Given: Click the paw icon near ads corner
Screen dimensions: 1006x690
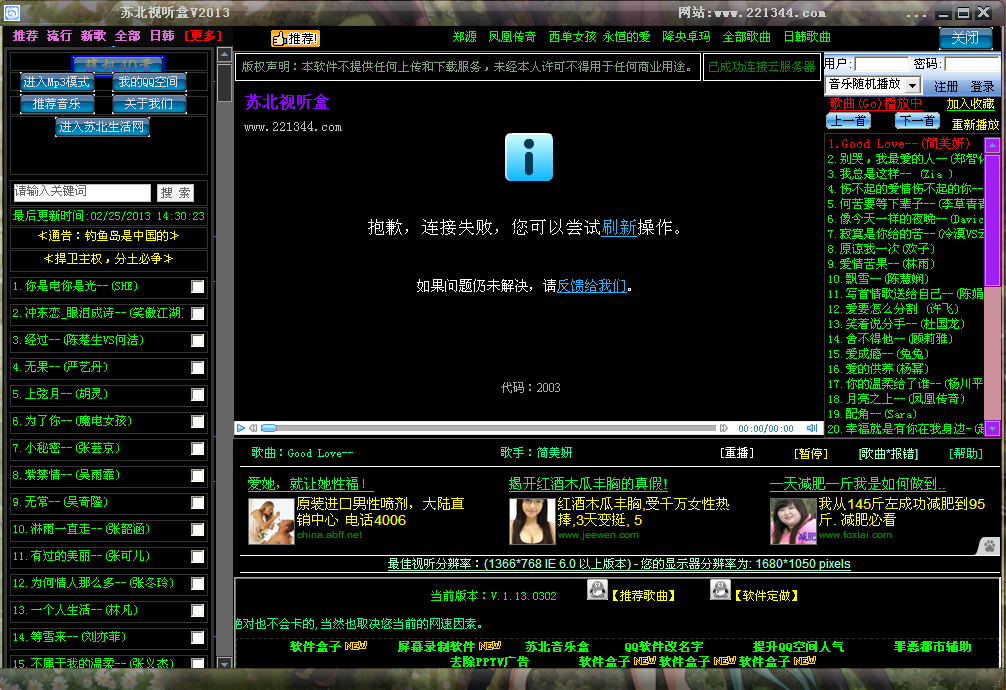Looking at the screenshot, I should coord(989,546).
